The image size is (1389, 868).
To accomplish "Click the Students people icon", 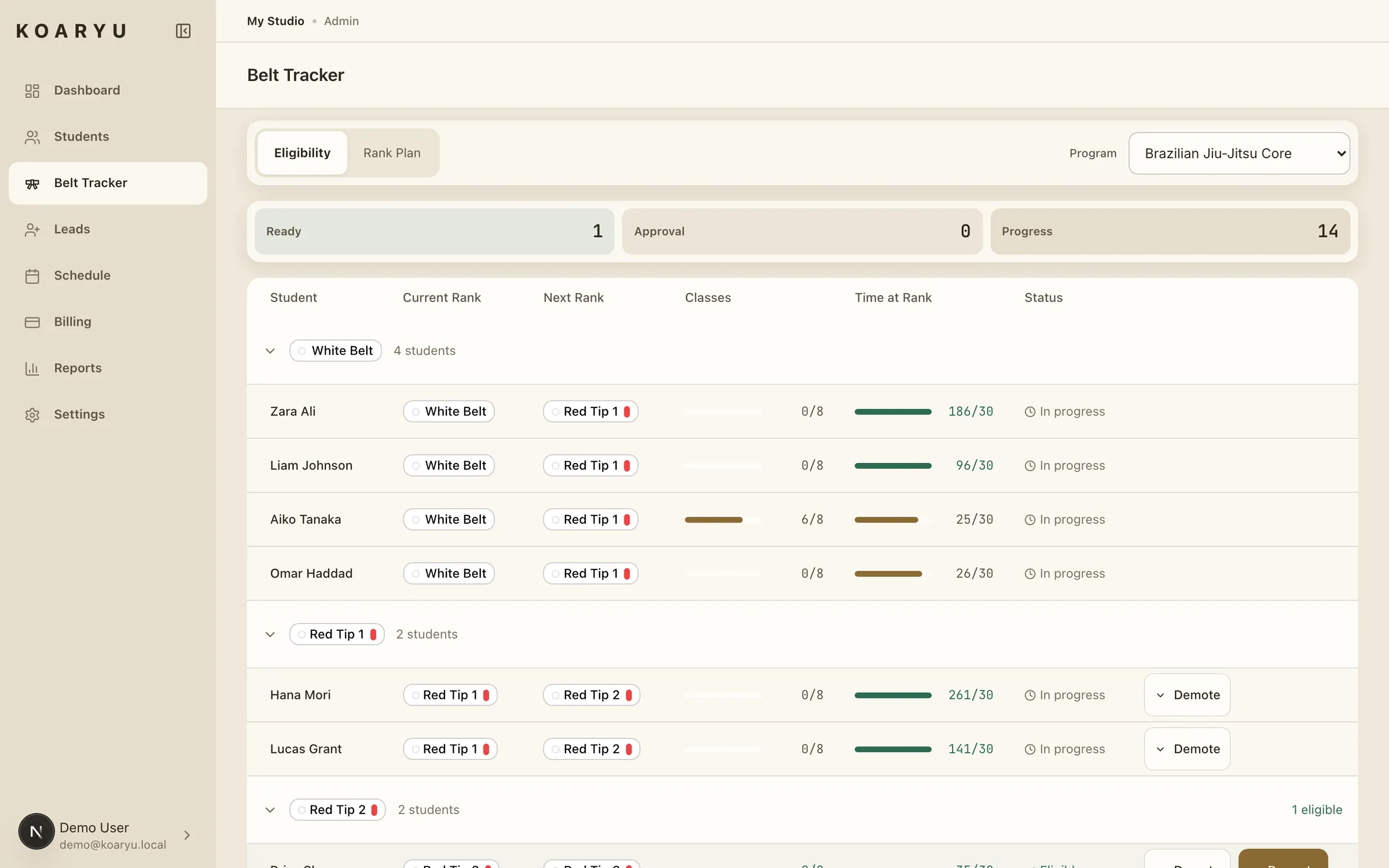I will (x=32, y=137).
